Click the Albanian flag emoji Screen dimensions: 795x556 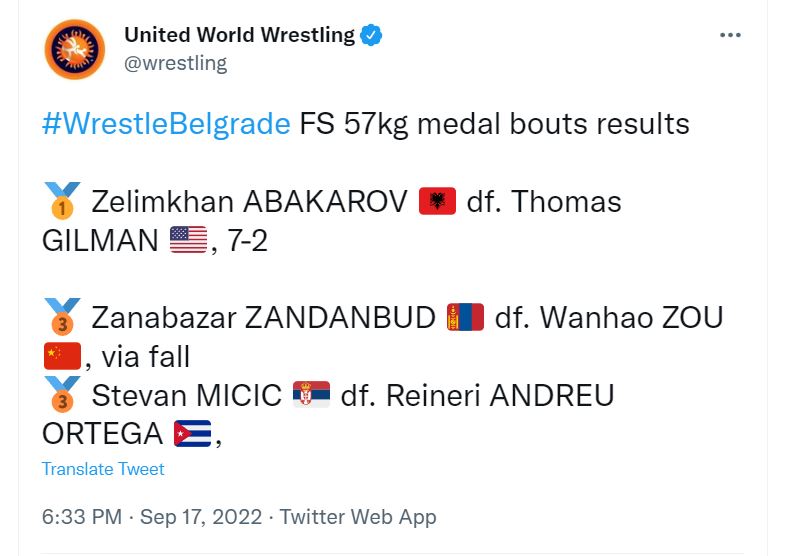pyautogui.click(x=437, y=202)
